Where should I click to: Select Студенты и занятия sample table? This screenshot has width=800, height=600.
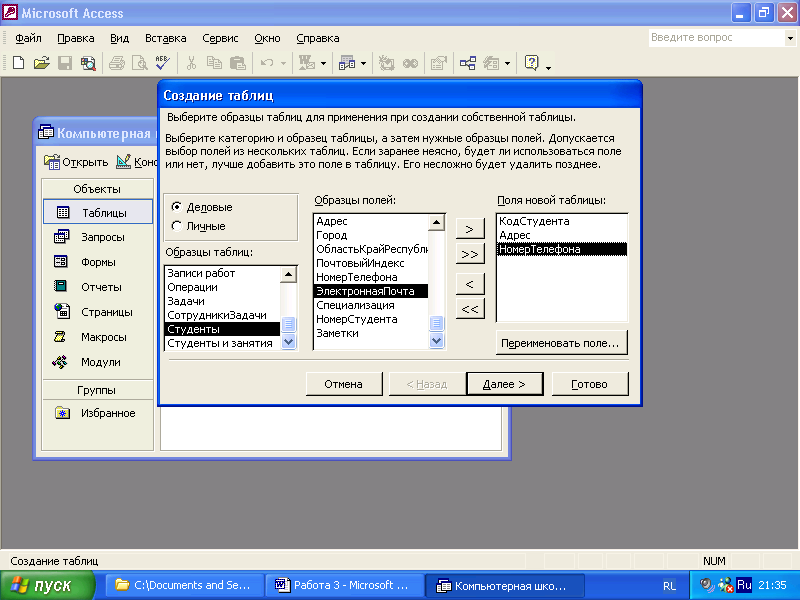(222, 343)
